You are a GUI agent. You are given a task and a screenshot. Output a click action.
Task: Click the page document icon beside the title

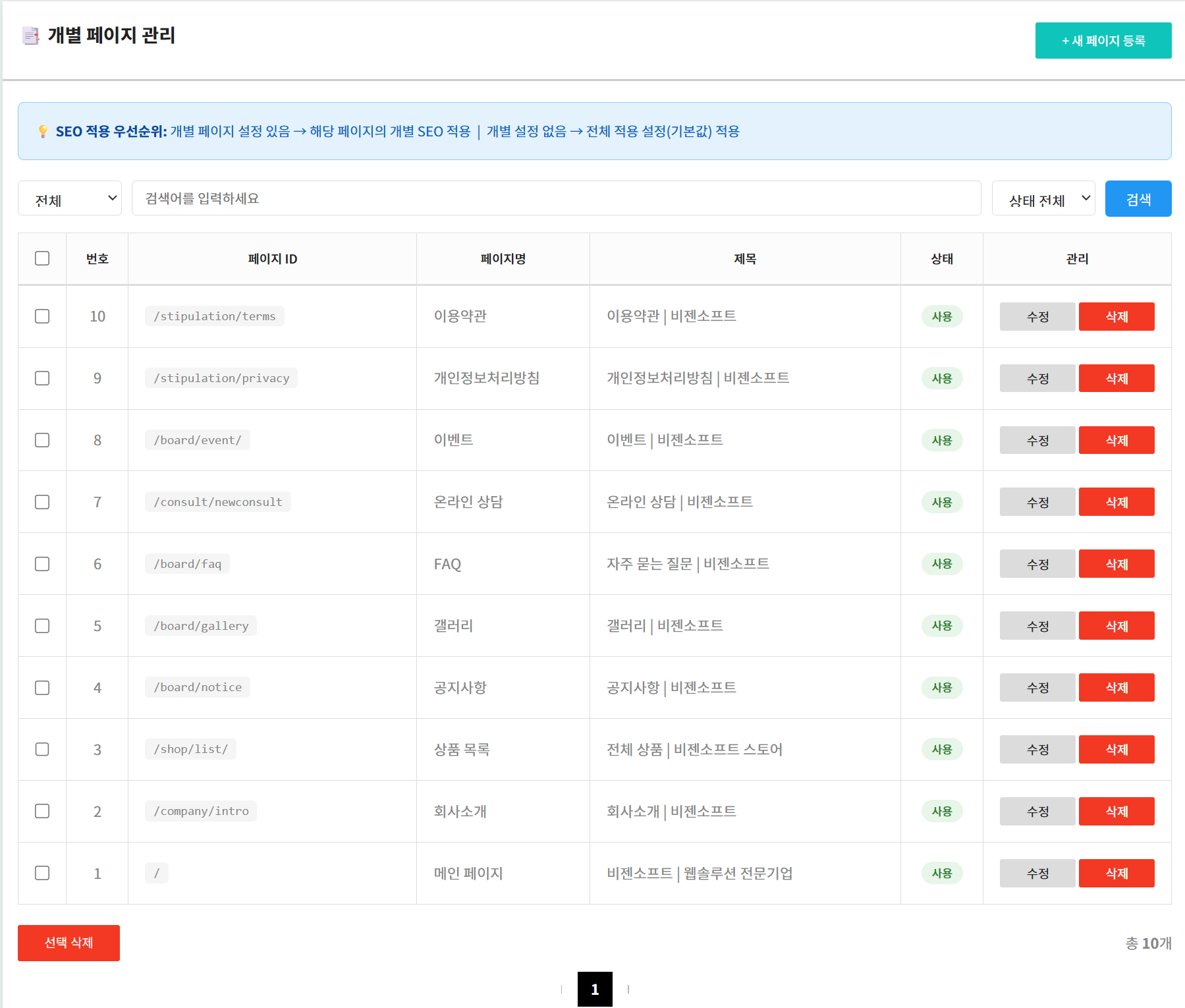[x=30, y=36]
